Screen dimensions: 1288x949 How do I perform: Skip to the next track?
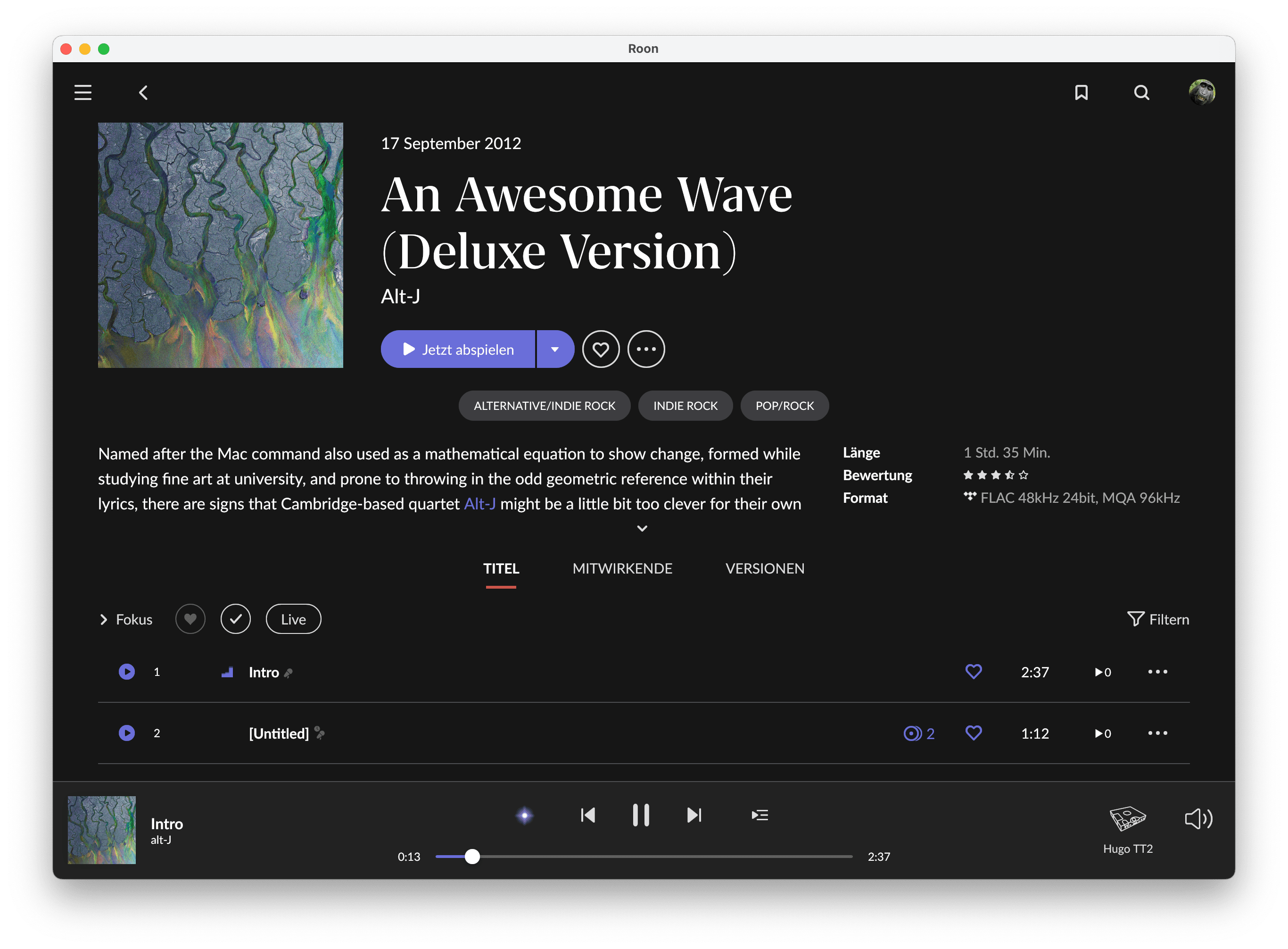(x=694, y=815)
